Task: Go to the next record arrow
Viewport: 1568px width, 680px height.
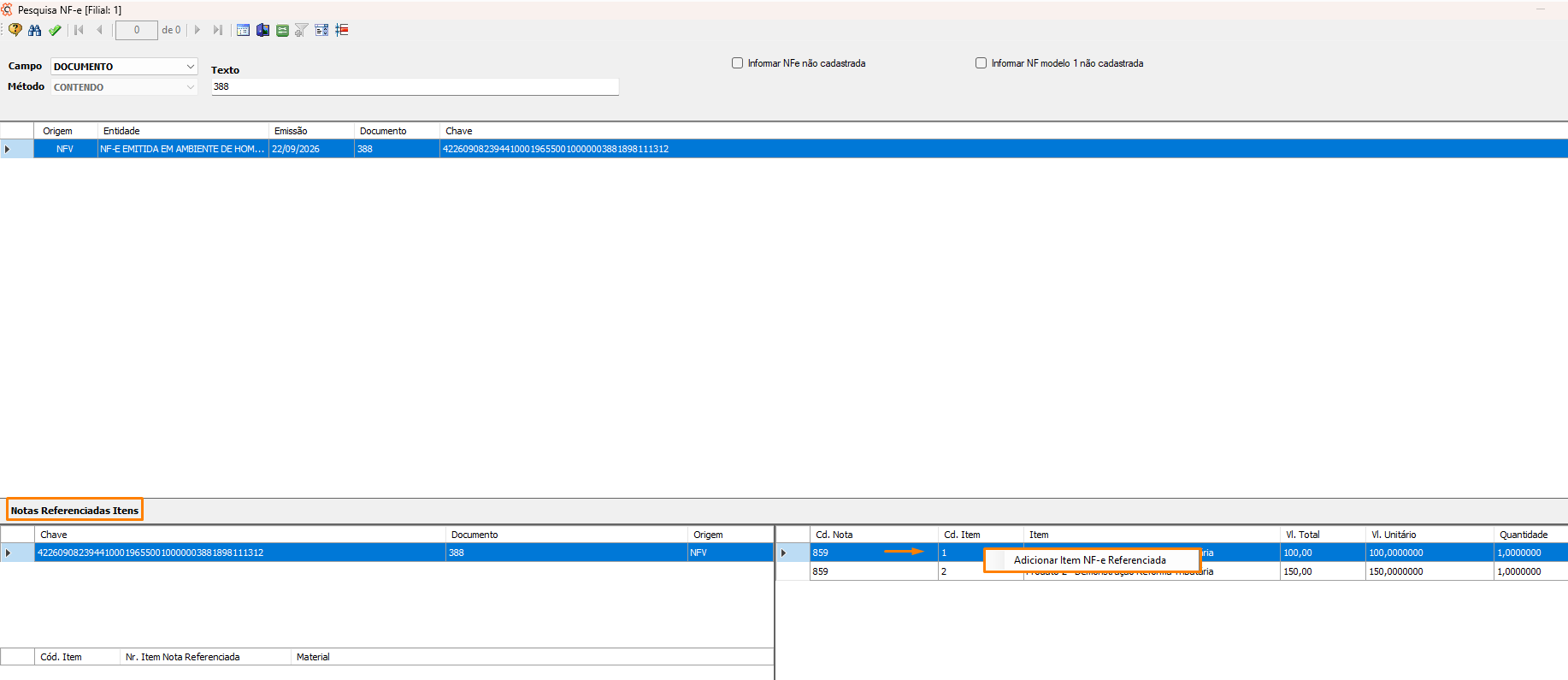Action: (197, 30)
